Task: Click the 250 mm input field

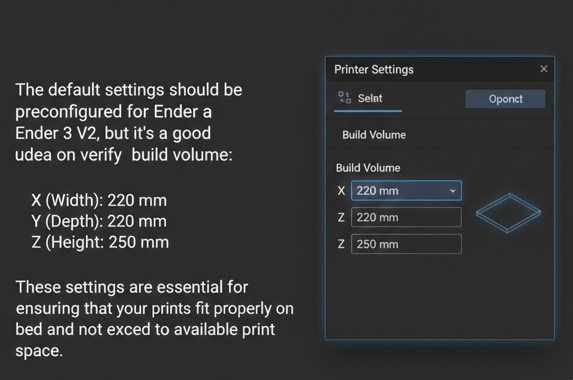Action: pyautogui.click(x=406, y=244)
